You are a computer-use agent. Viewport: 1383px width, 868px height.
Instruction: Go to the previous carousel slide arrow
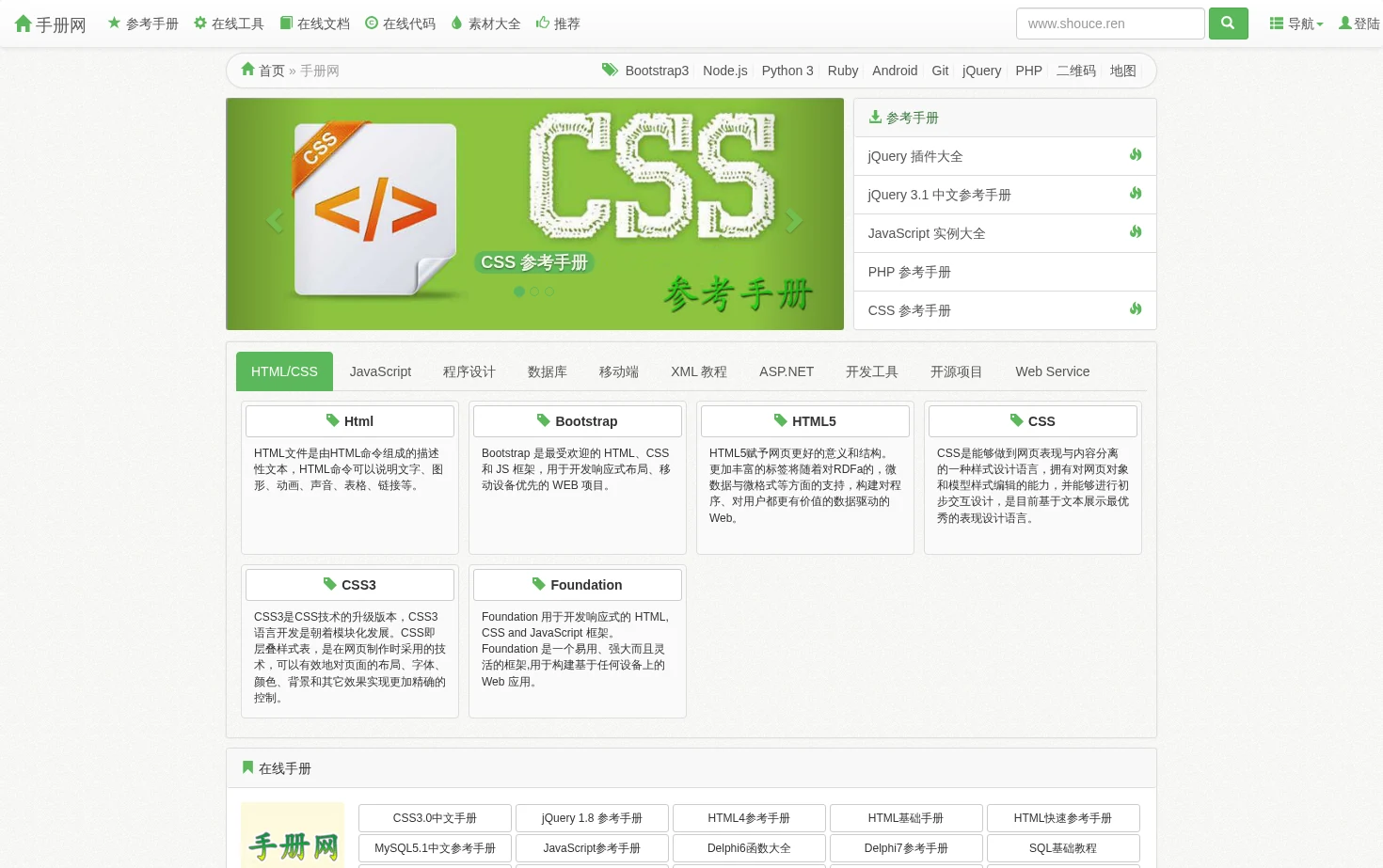[275, 220]
